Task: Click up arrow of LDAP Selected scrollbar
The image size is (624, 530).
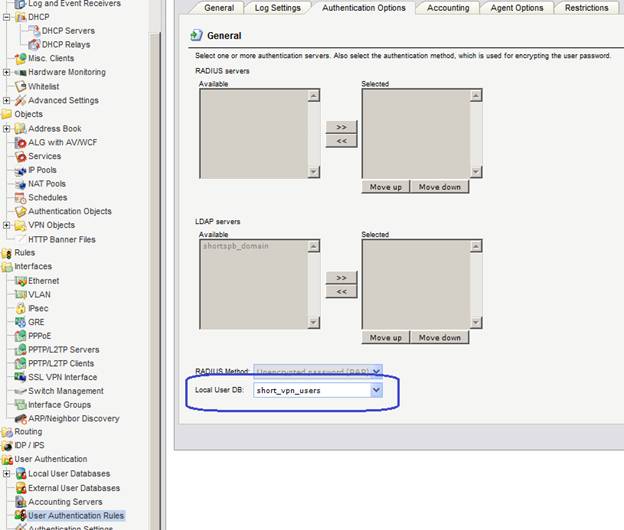Action: coord(476,247)
